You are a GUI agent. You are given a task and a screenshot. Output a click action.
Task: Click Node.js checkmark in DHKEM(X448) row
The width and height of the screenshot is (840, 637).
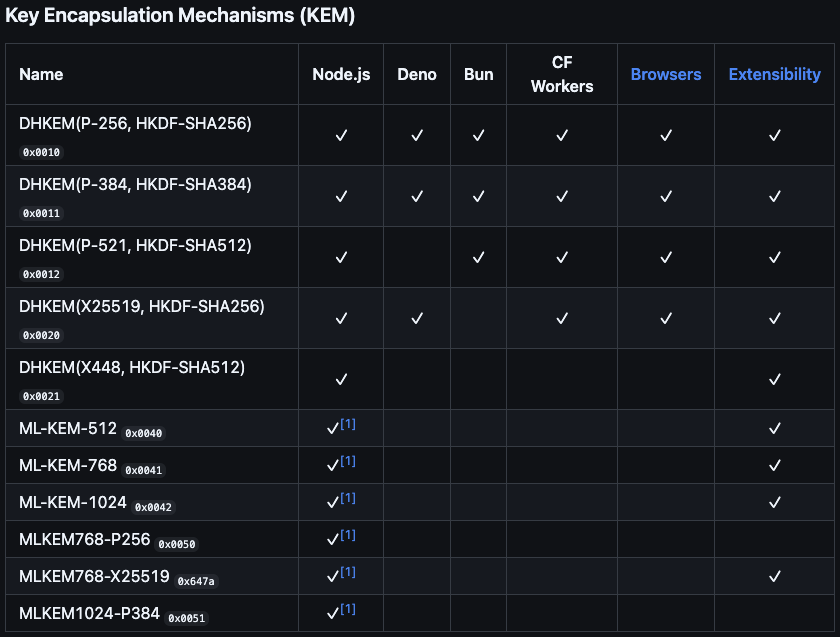coord(341,380)
